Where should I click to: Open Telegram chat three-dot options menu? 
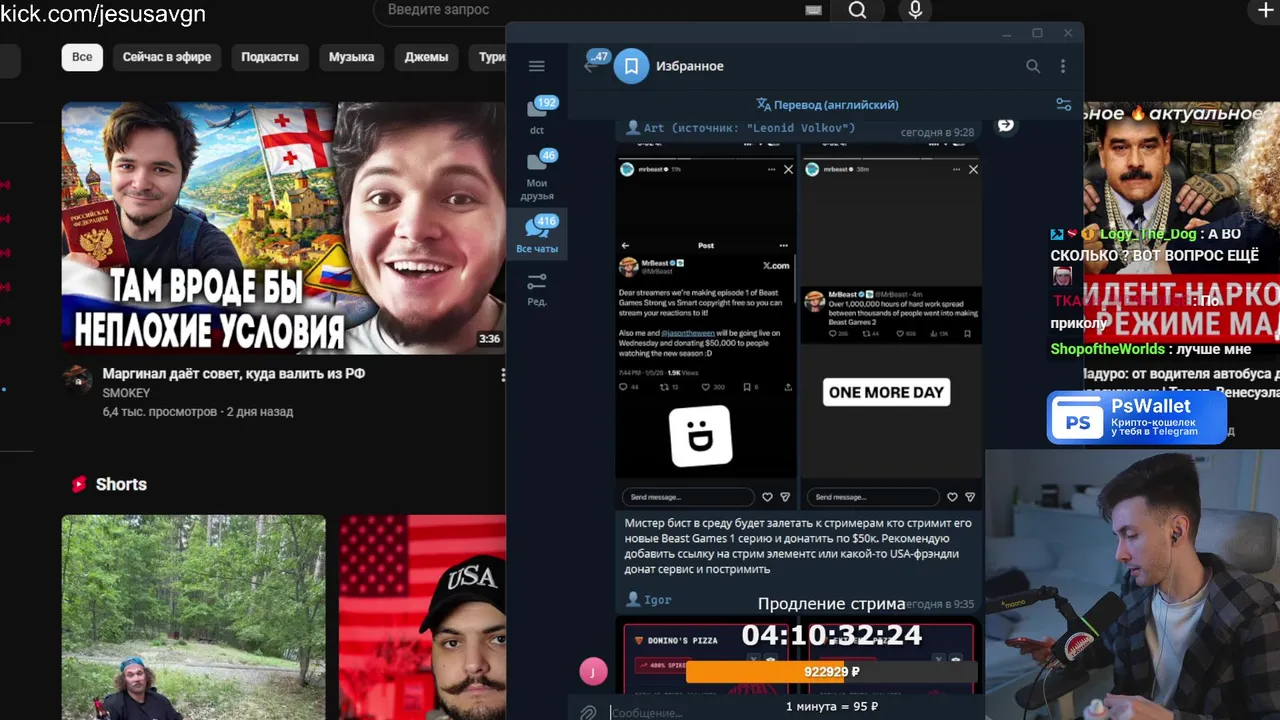click(x=1063, y=66)
